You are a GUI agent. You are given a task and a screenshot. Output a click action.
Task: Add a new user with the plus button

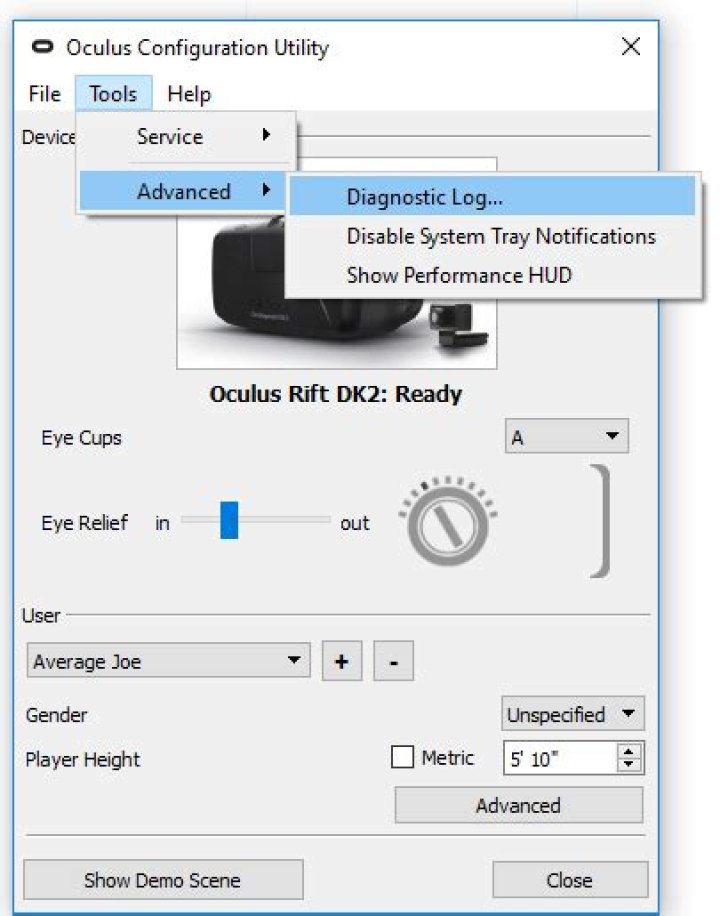(x=342, y=661)
